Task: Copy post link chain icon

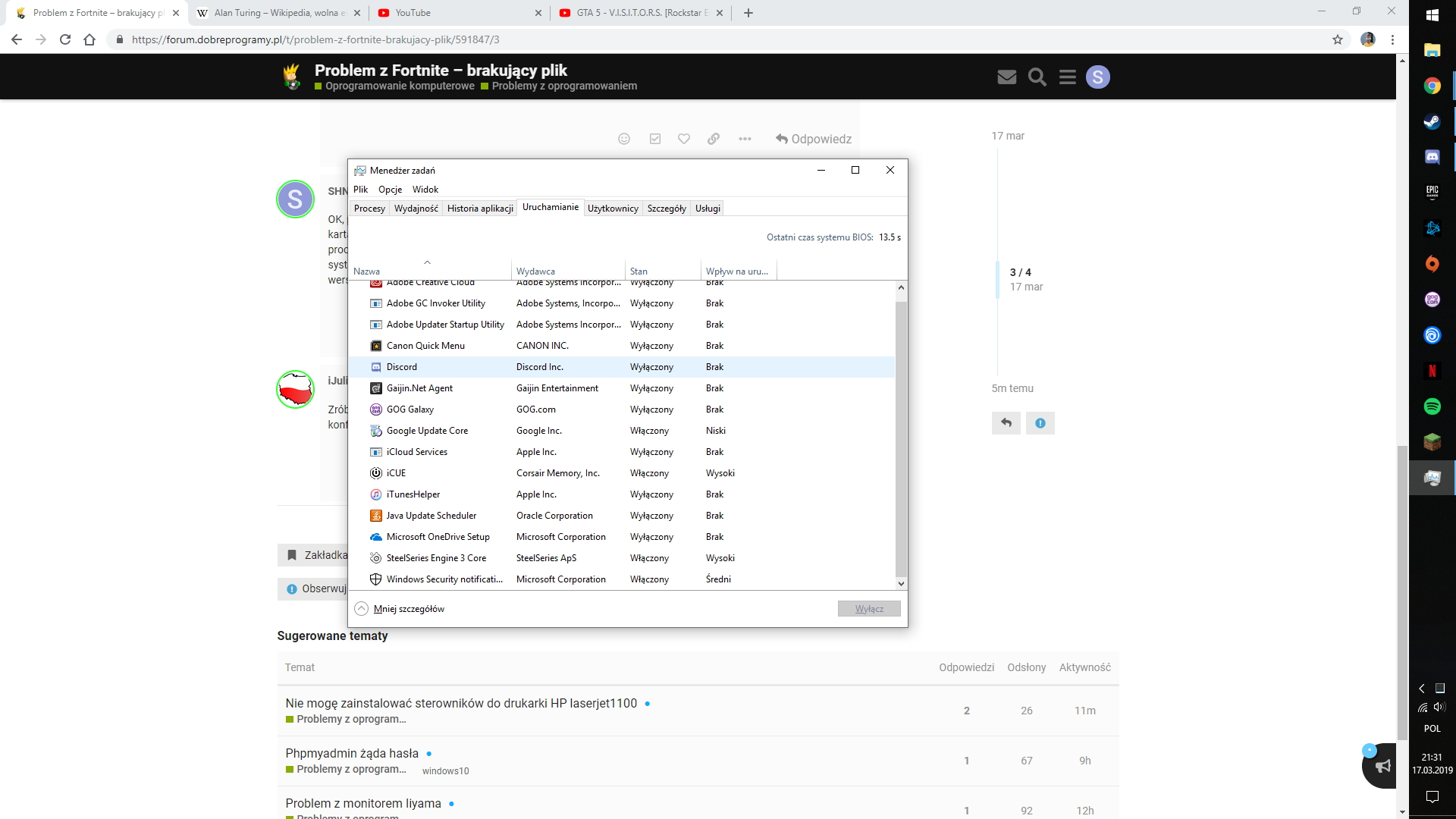Action: pos(714,139)
